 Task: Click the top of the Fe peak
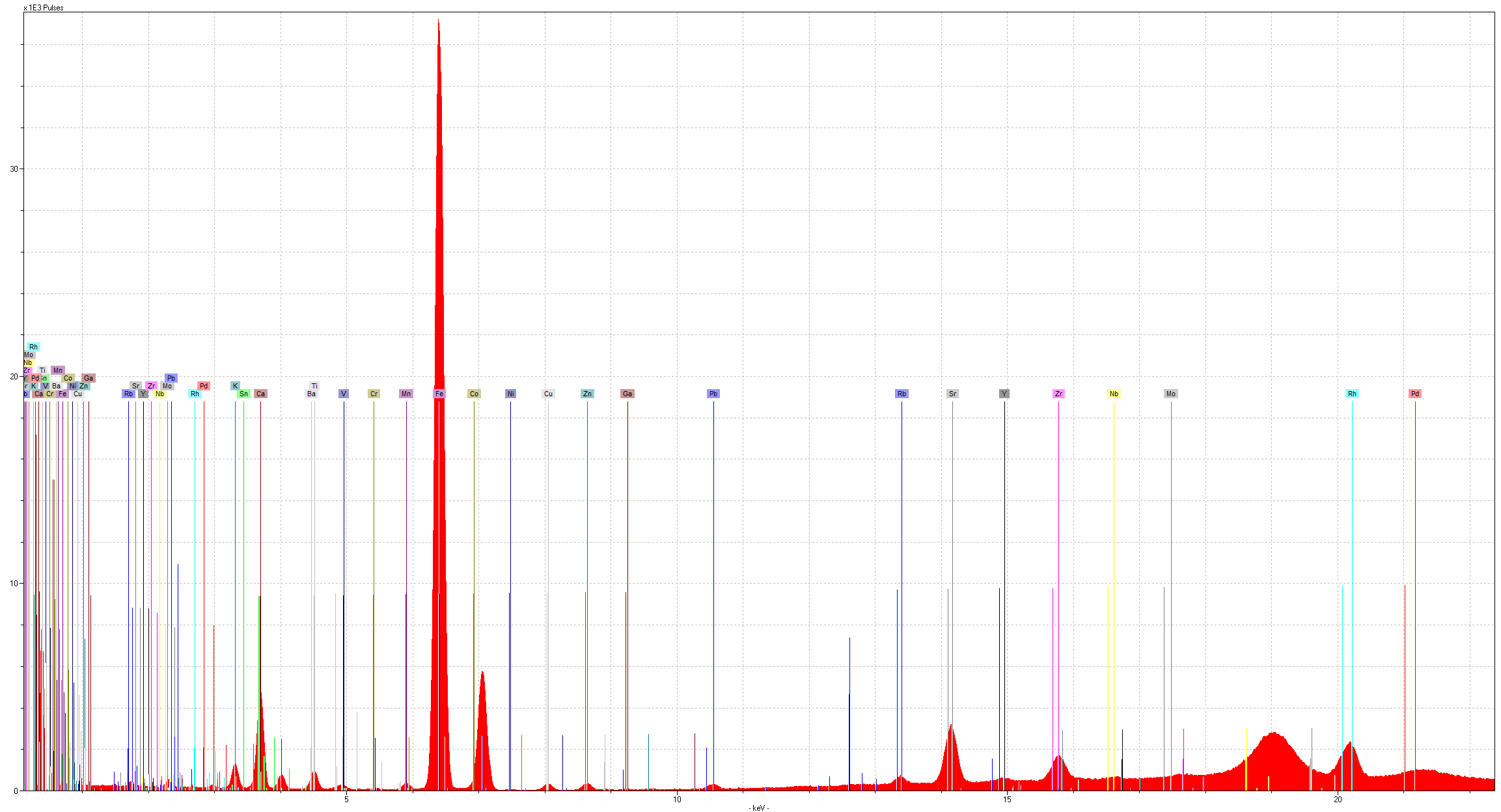tap(439, 21)
